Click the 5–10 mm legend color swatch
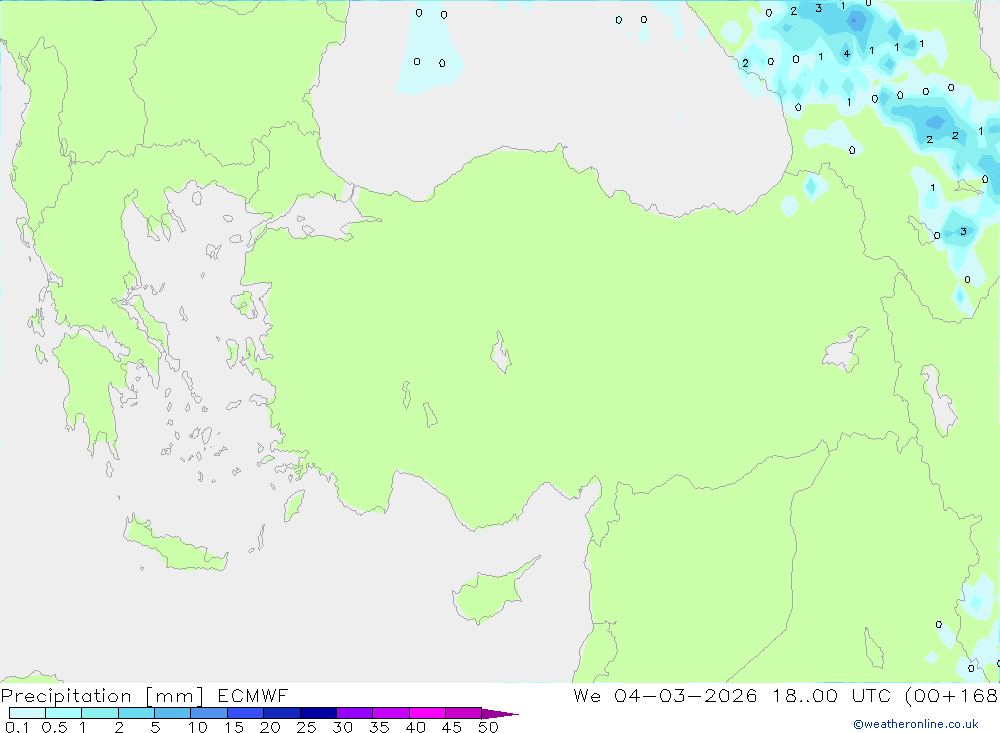Screen dimensions: 1000x733 coord(173,713)
